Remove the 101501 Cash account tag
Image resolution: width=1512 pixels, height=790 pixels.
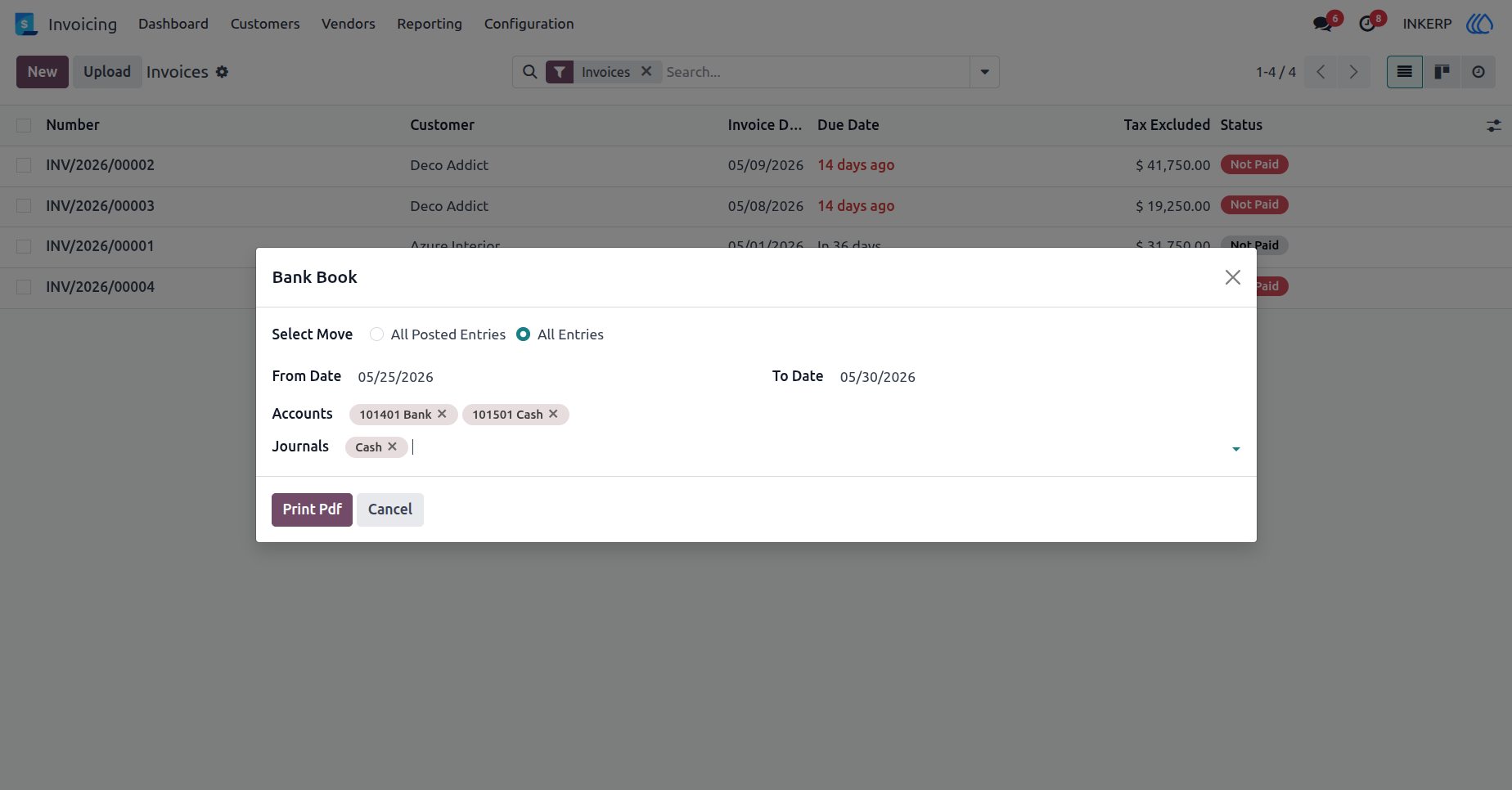tap(553, 414)
